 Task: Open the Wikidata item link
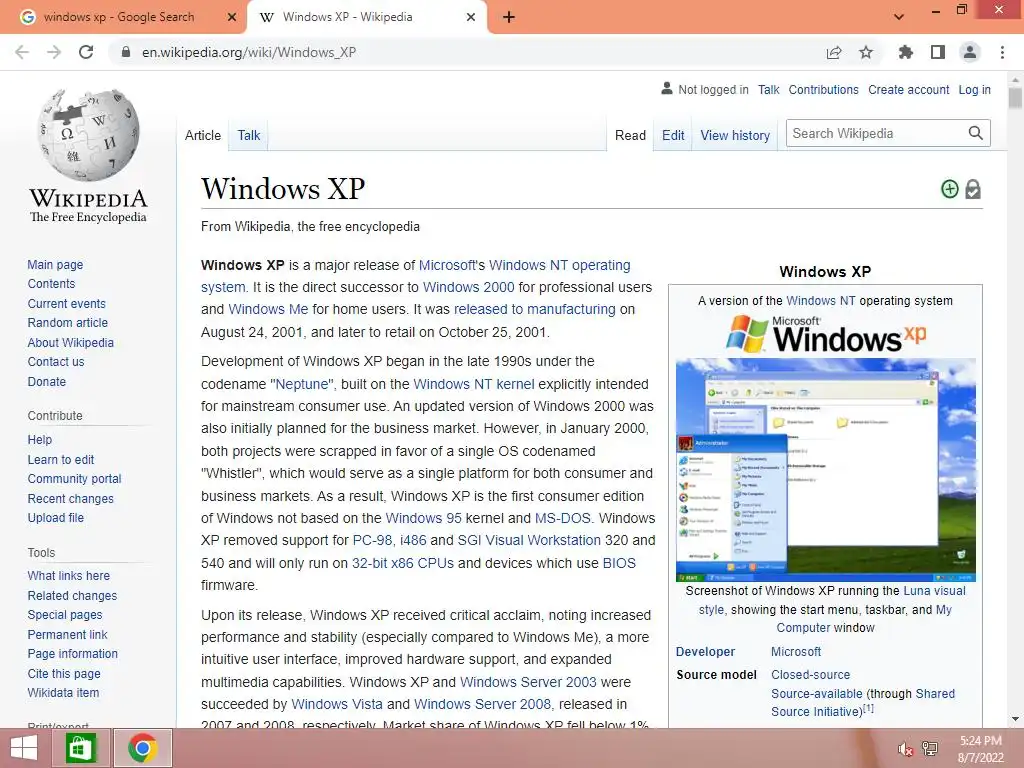[x=63, y=692]
